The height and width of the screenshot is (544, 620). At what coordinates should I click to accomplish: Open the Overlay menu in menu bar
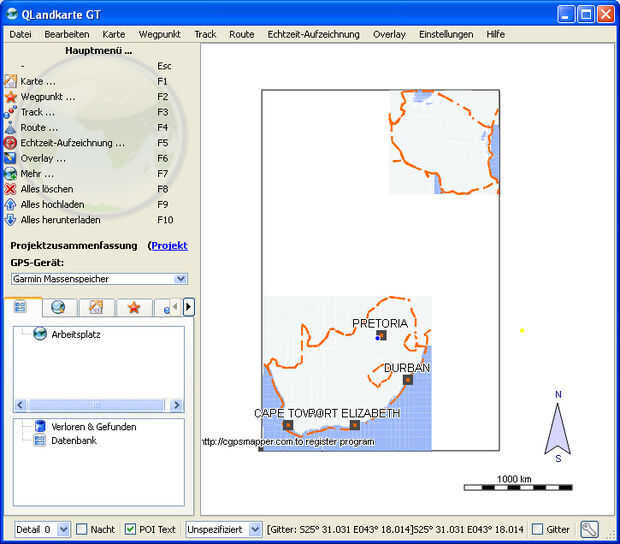(389, 34)
